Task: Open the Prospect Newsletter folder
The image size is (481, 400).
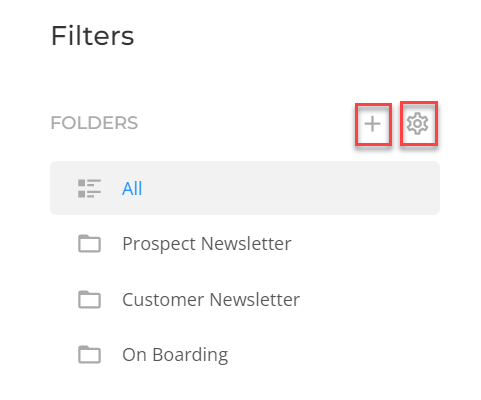Action: point(245,244)
